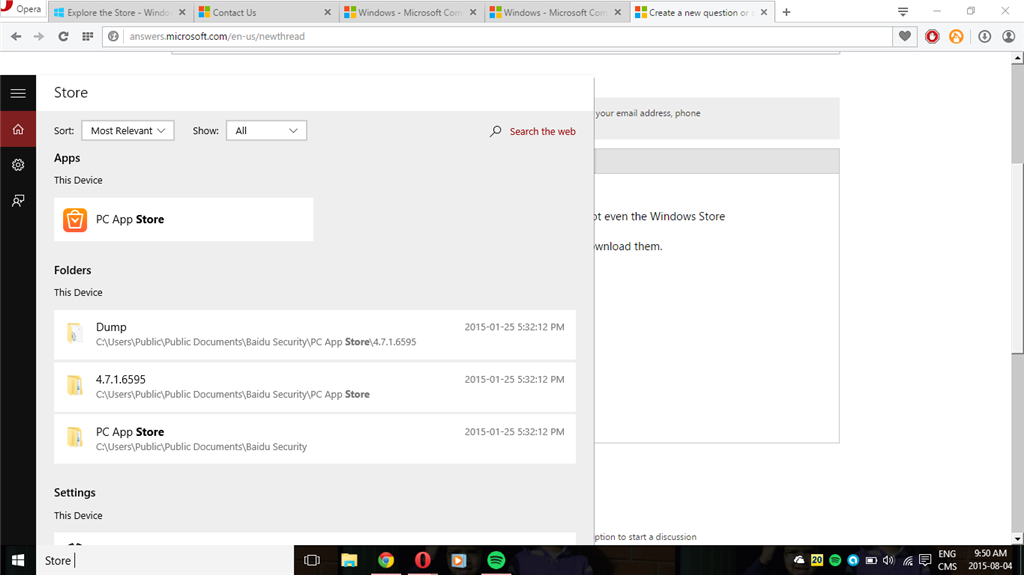
Task: Click the scrollbar down arrow
Action: click(x=1017, y=538)
